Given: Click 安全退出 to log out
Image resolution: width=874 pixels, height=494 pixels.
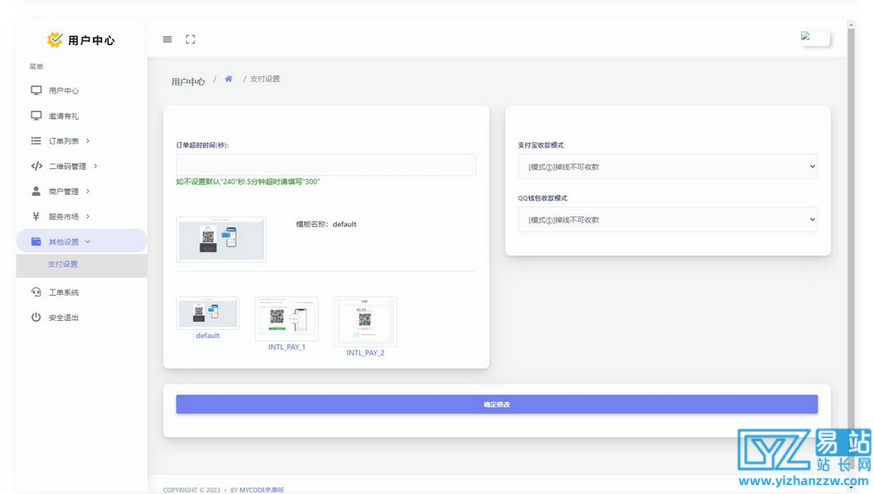Looking at the screenshot, I should (x=64, y=317).
